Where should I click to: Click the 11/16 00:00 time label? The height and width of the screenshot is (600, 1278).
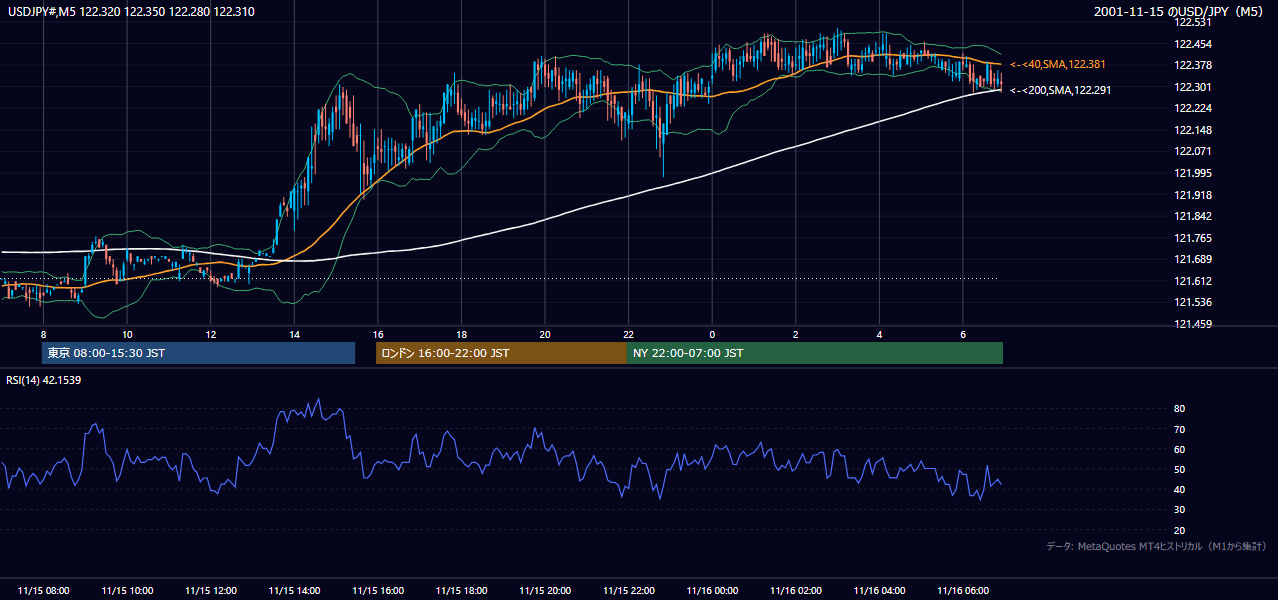coord(712,591)
